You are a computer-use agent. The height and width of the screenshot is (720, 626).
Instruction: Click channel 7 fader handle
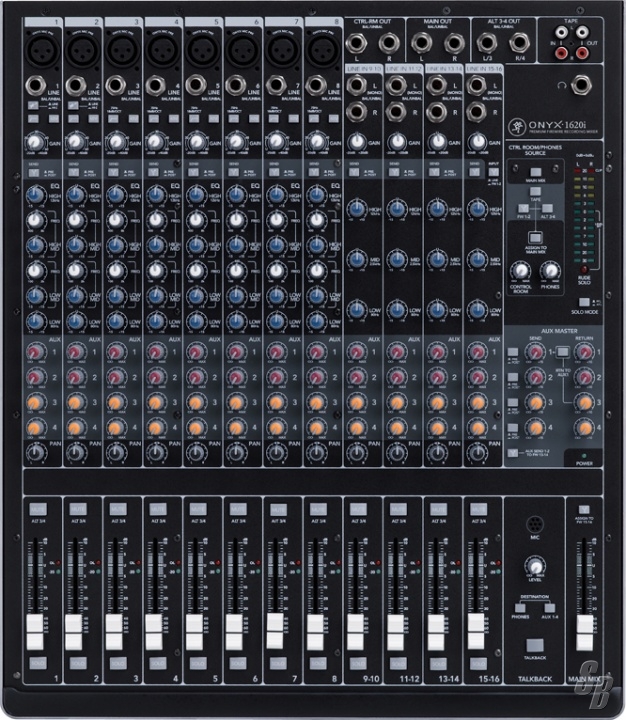click(275, 628)
